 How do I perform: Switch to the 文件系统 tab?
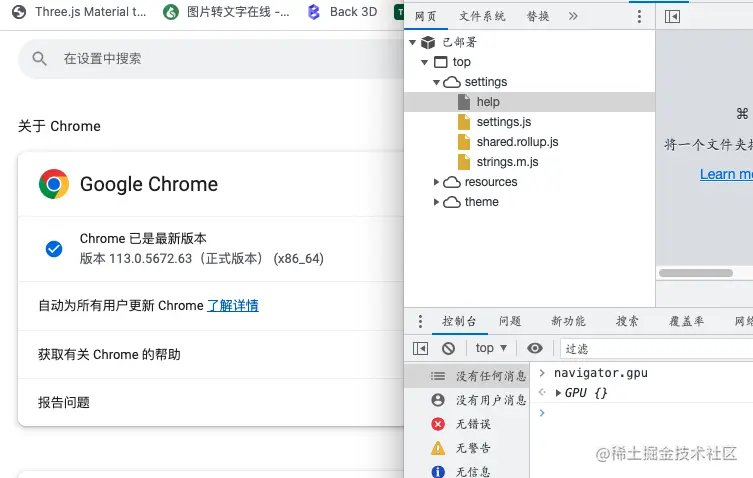pos(482,17)
